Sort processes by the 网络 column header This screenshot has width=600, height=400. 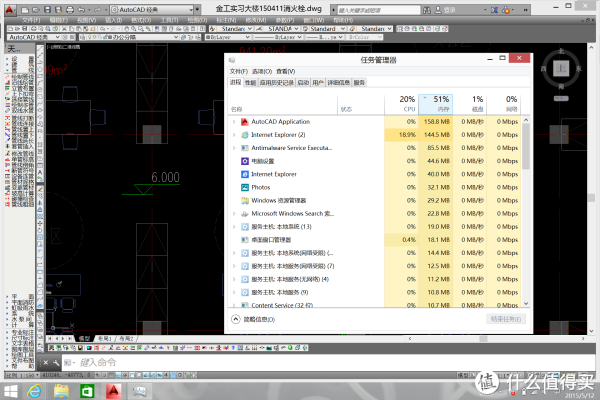[x=504, y=104]
